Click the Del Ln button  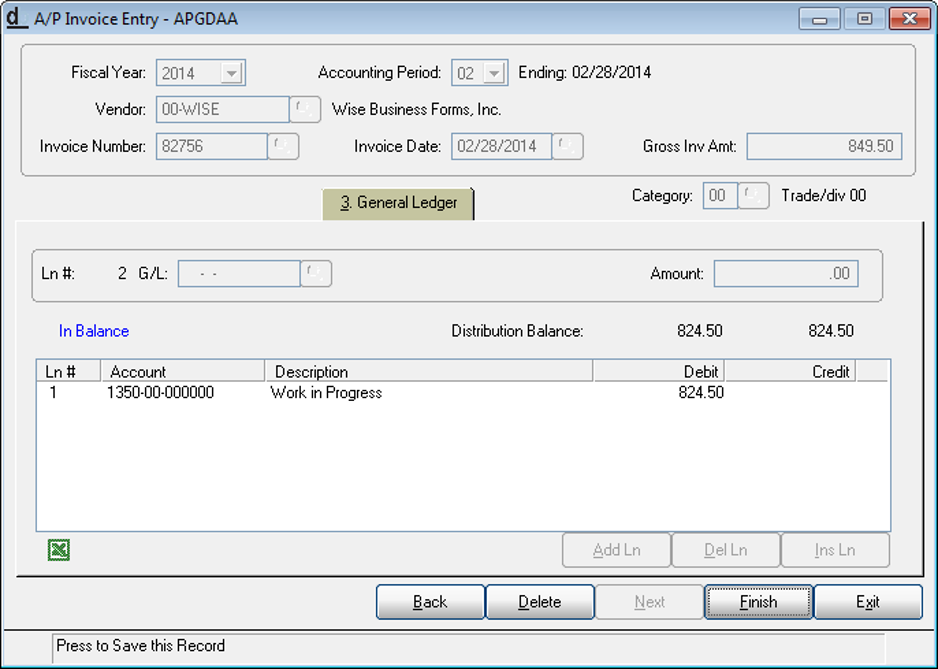point(726,550)
